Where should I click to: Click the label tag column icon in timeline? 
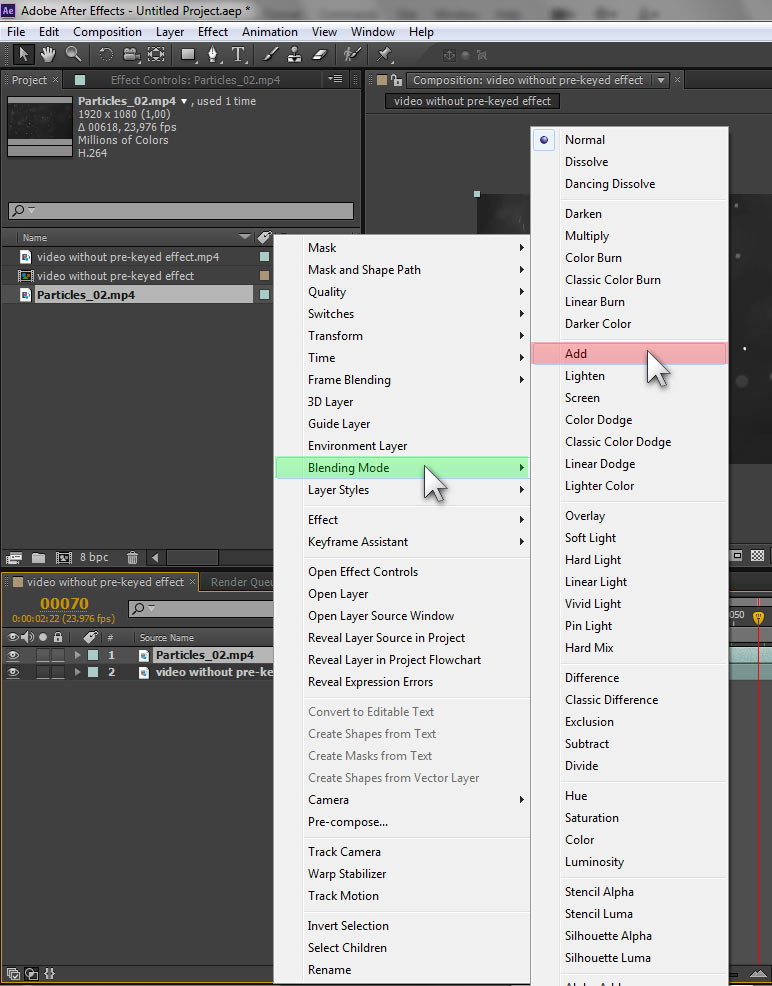[90, 637]
